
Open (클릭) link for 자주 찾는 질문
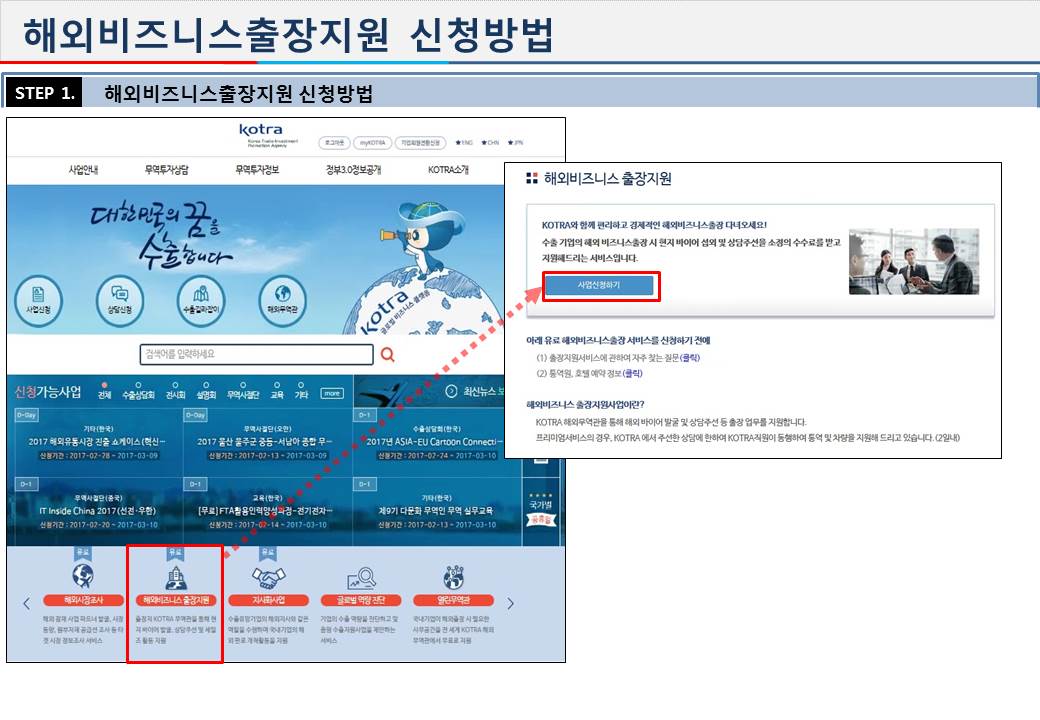pyautogui.click(x=690, y=357)
